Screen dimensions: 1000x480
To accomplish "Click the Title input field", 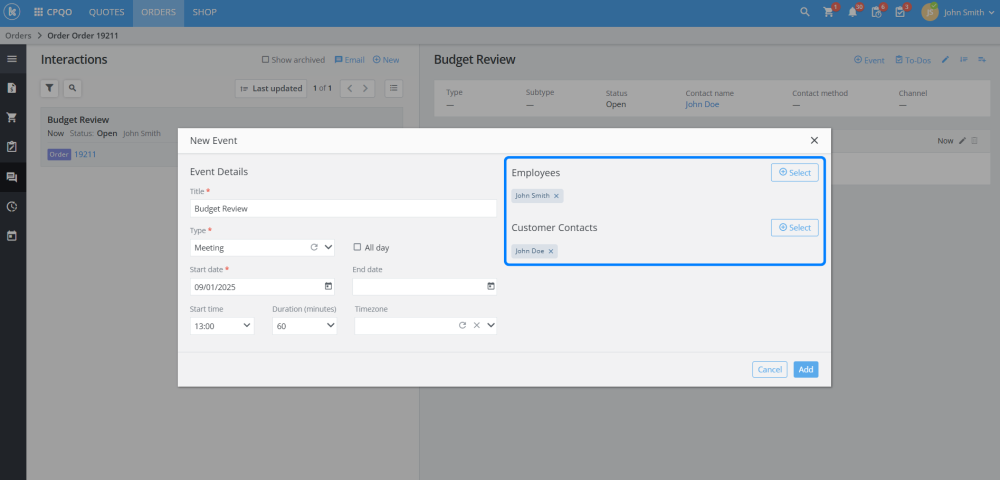I will click(343, 208).
